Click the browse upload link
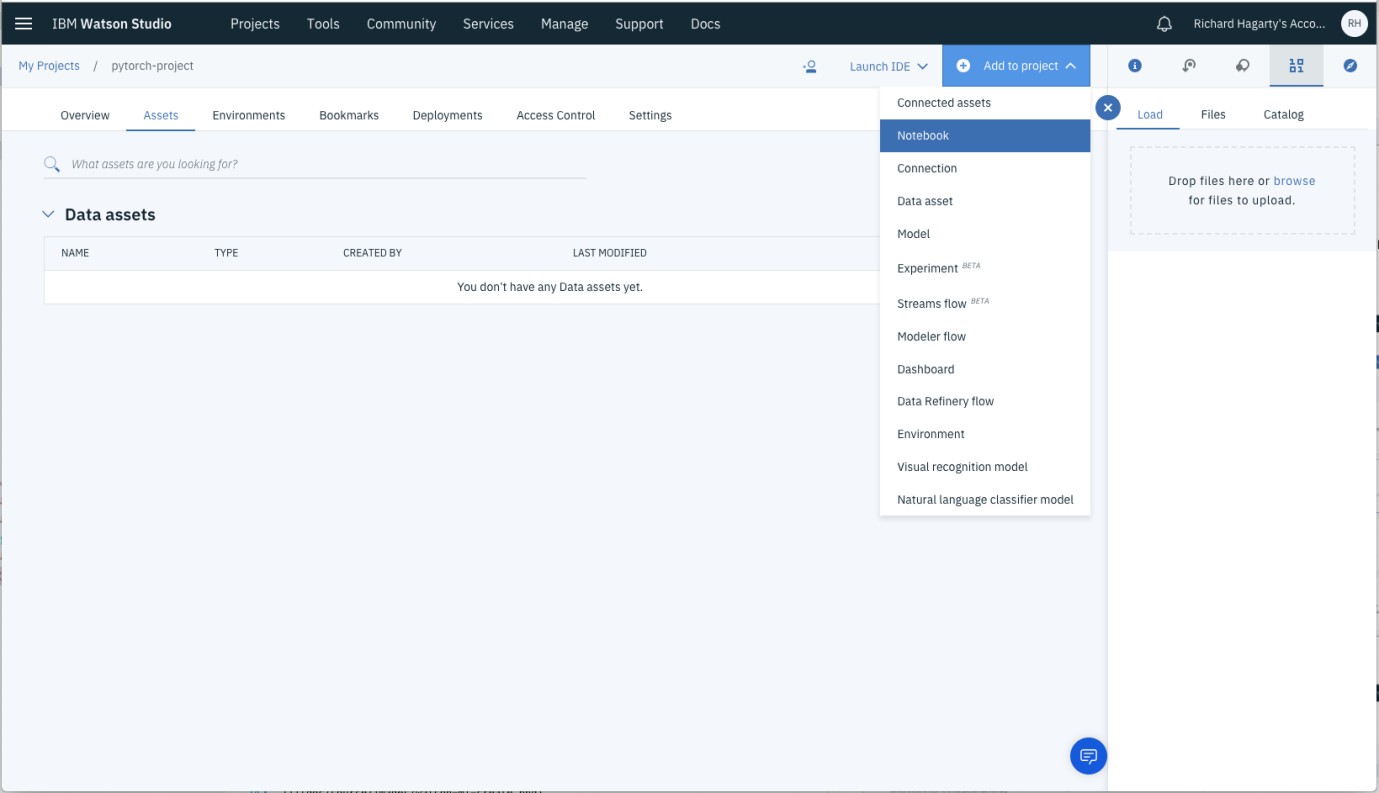 pyautogui.click(x=1295, y=180)
